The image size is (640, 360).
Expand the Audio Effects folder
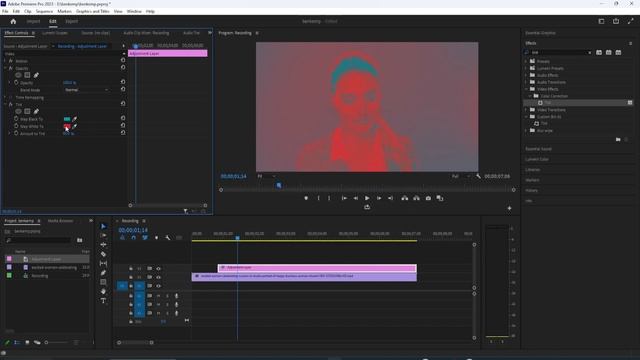[526, 75]
